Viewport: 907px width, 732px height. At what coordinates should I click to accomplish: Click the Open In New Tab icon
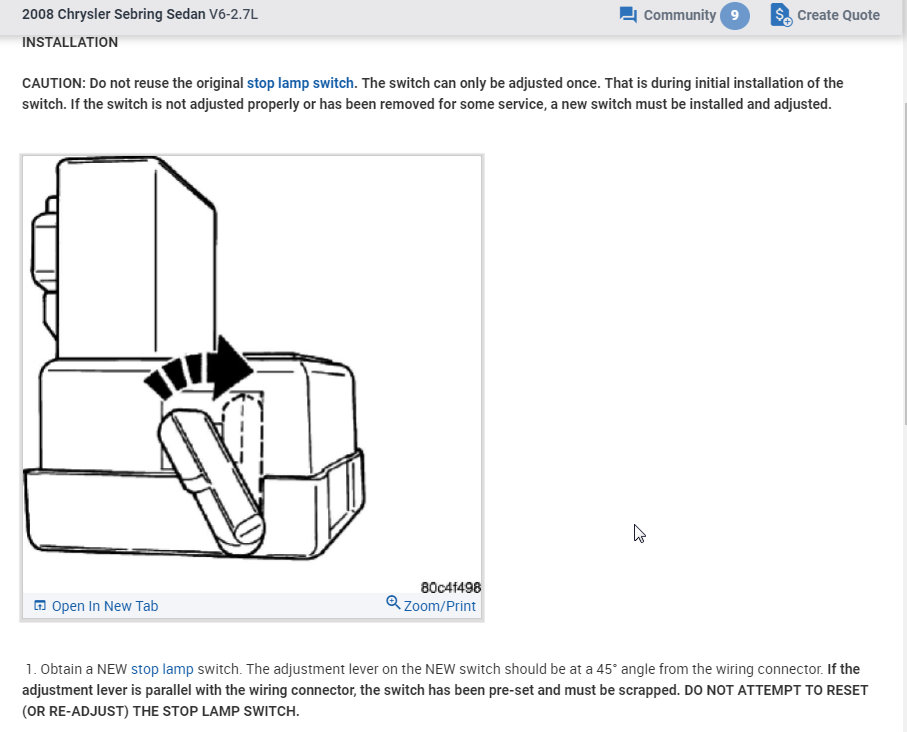tap(40, 606)
